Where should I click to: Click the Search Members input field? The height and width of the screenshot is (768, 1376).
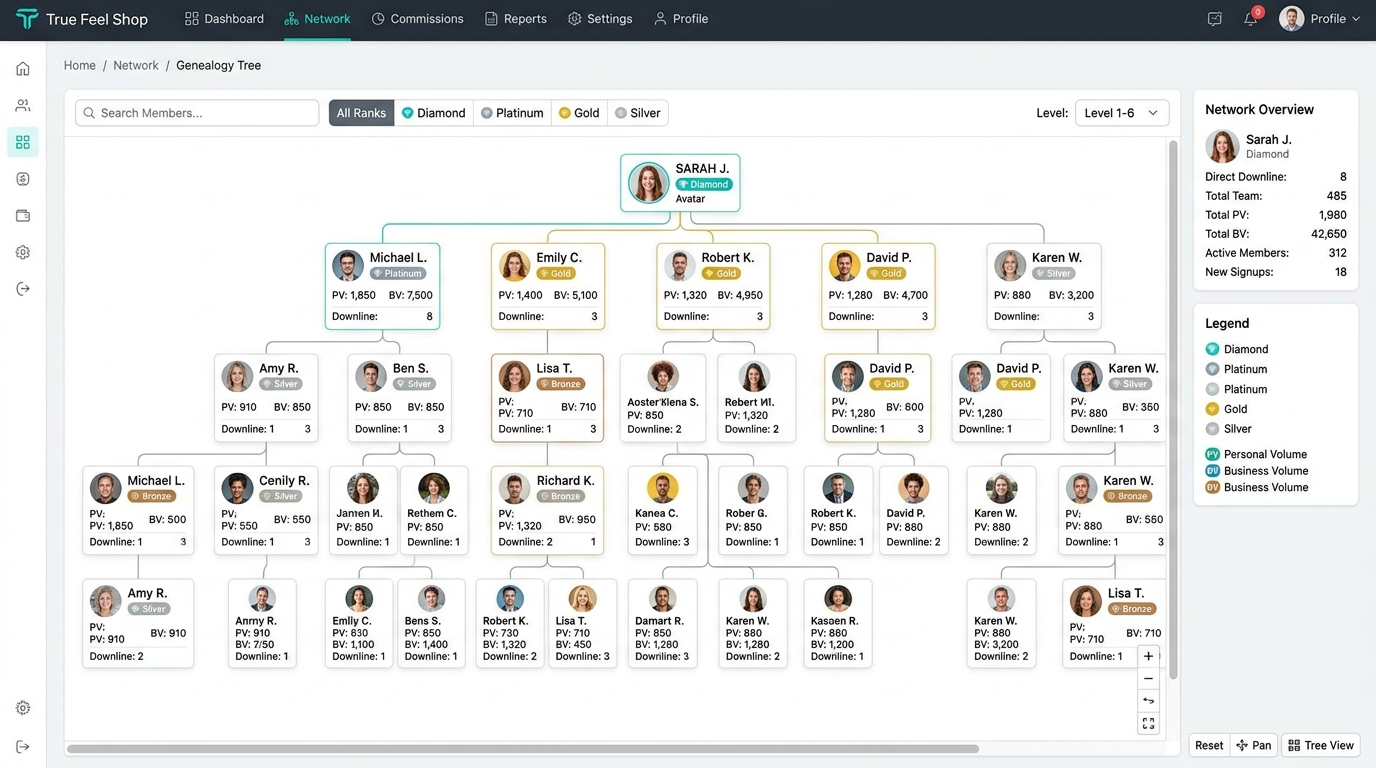click(197, 113)
